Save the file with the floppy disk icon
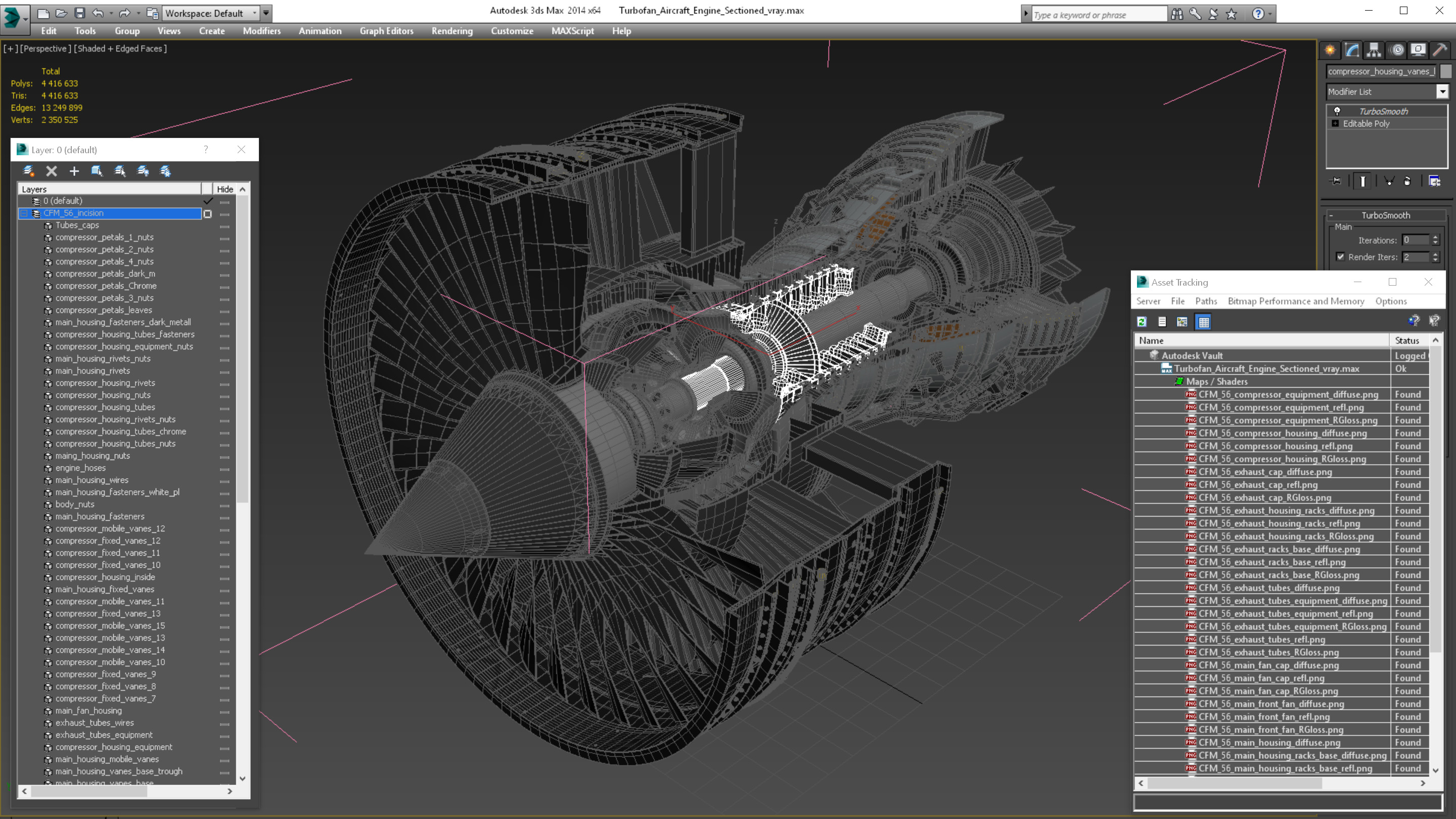This screenshot has width=1456, height=819. pos(80,13)
